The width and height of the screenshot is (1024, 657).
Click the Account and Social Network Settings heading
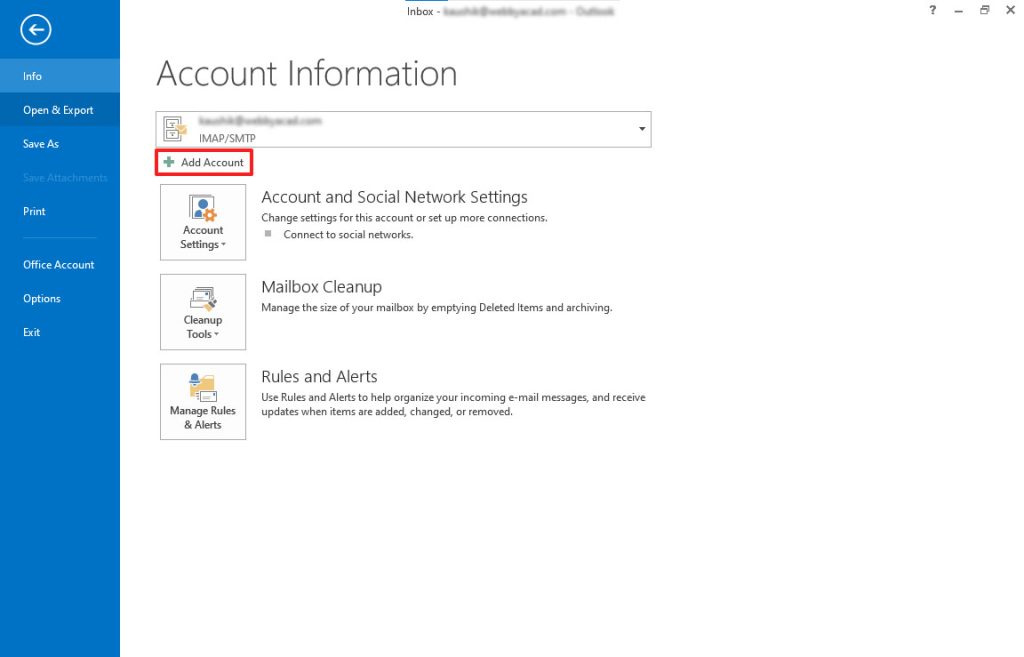[394, 197]
